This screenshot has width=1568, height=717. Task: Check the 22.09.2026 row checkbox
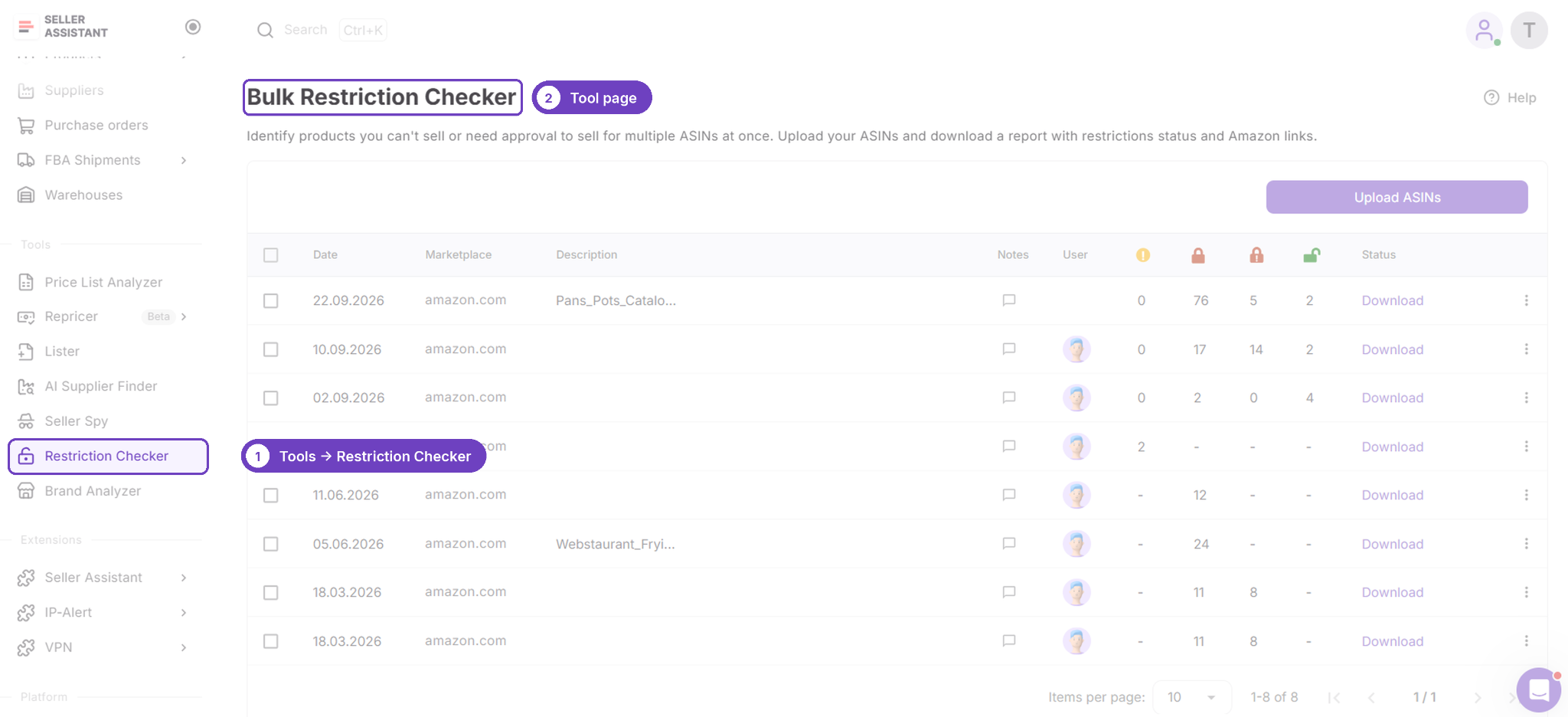tap(271, 301)
